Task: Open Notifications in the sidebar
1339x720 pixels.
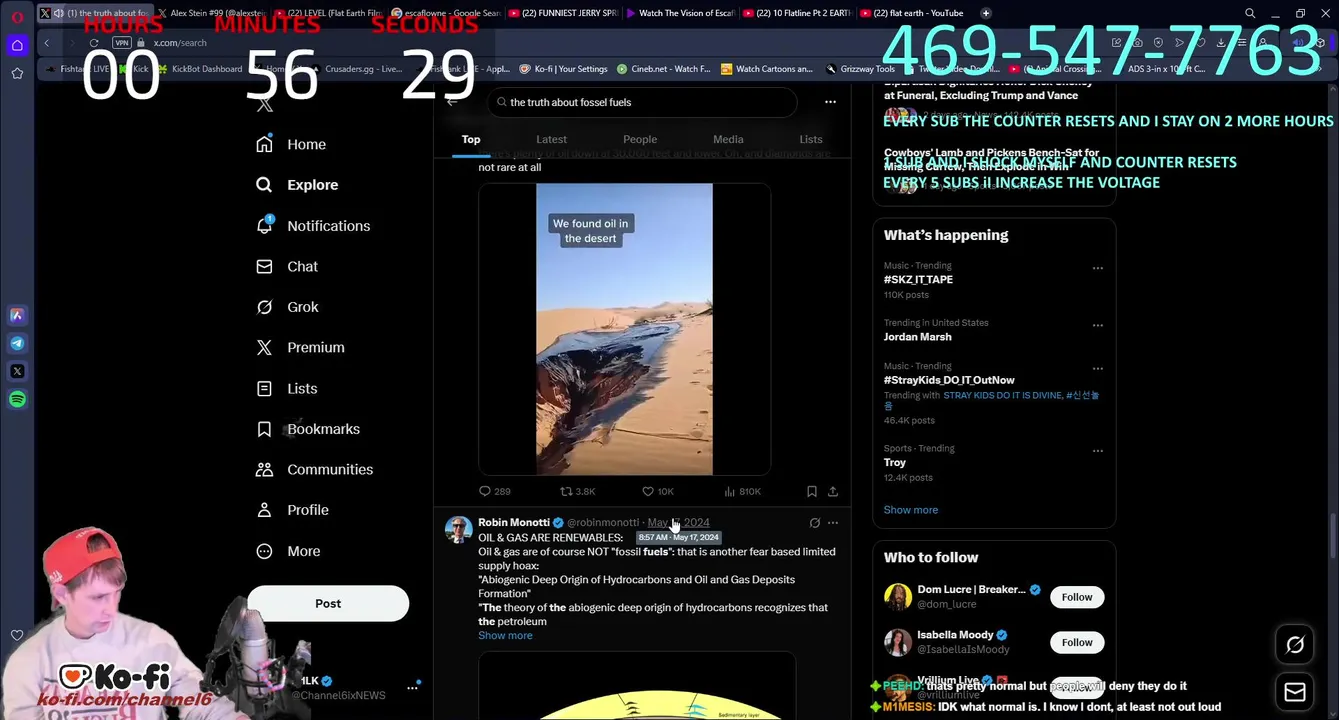Action: (x=313, y=226)
